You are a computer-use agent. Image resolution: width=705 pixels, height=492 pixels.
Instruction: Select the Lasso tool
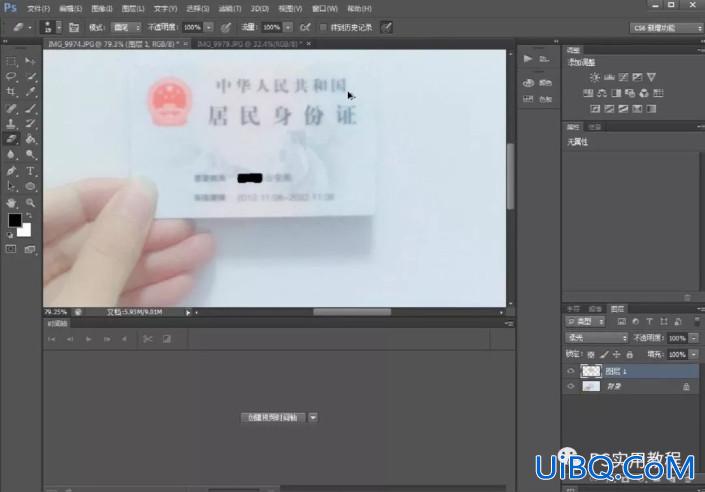pyautogui.click(x=11, y=76)
